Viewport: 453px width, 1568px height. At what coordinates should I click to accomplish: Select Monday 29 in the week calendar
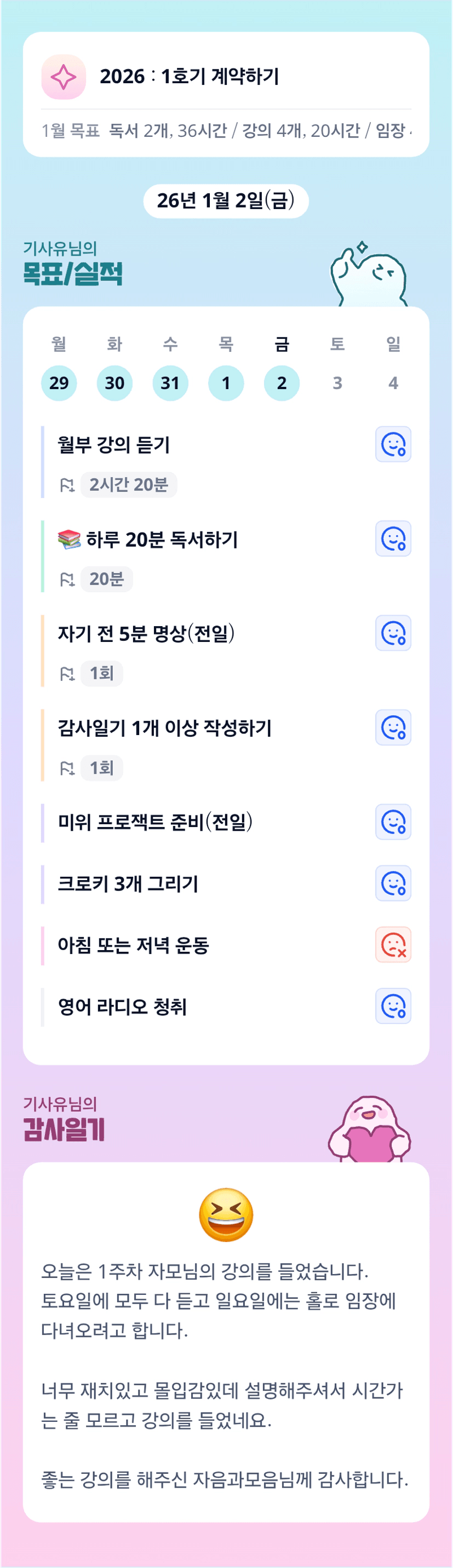[x=59, y=383]
